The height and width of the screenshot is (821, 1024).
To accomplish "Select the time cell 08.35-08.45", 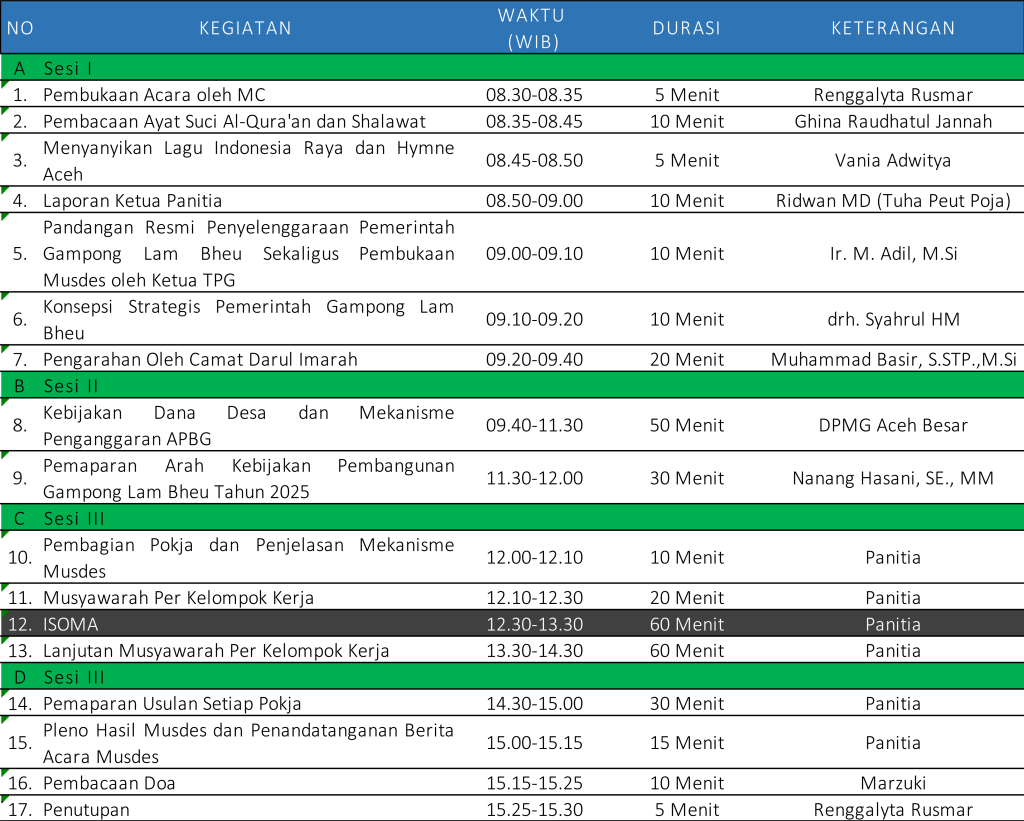I will click(x=534, y=121).
